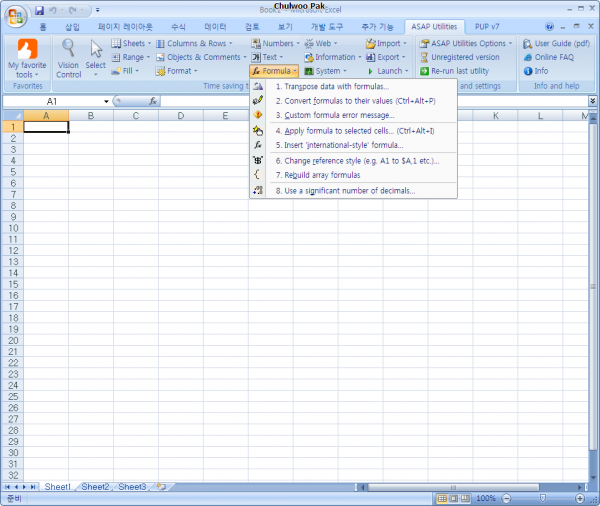This screenshot has width=600, height=506.
Task: Expand the Name Box dropdown arrow
Action: [106, 101]
